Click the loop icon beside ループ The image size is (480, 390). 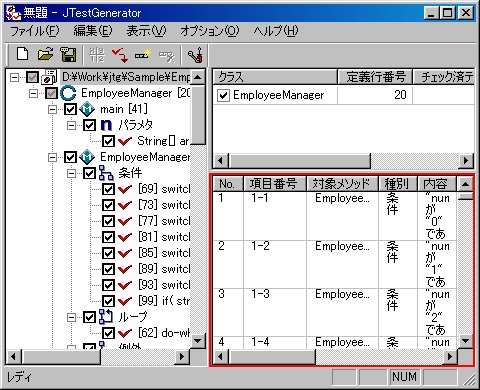(x=106, y=317)
